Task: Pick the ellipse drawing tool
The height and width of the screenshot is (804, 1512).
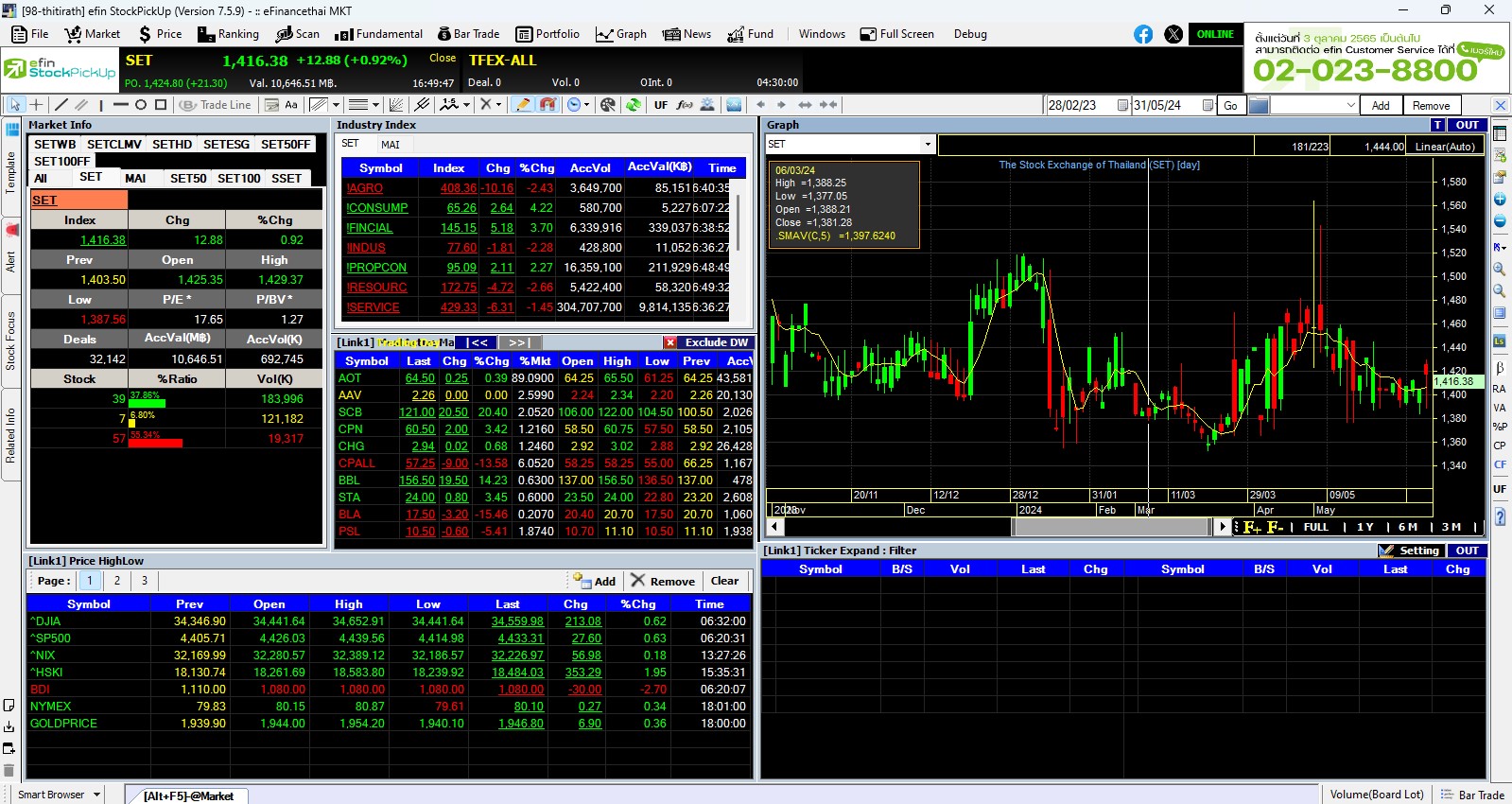Action: [x=141, y=105]
